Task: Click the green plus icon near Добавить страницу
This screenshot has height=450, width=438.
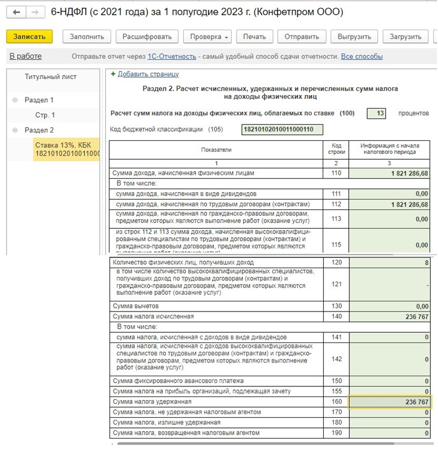Action: coord(113,74)
